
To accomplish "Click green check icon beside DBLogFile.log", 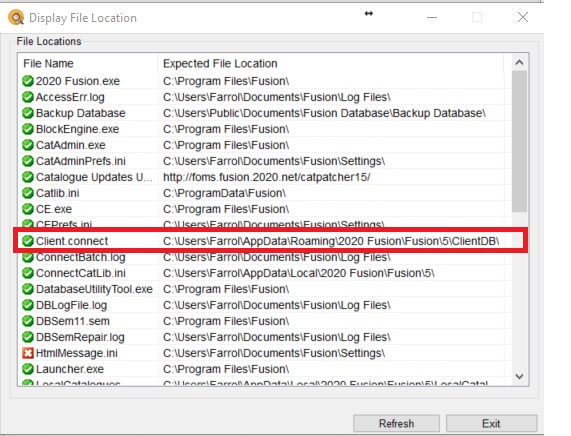I will (x=28, y=305).
